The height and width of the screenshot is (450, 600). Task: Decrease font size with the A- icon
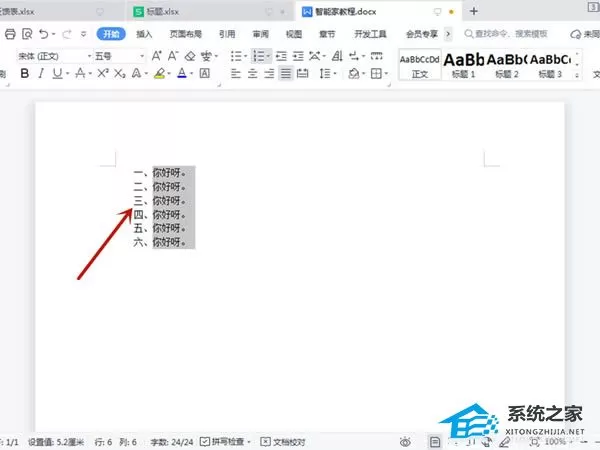(x=173, y=56)
